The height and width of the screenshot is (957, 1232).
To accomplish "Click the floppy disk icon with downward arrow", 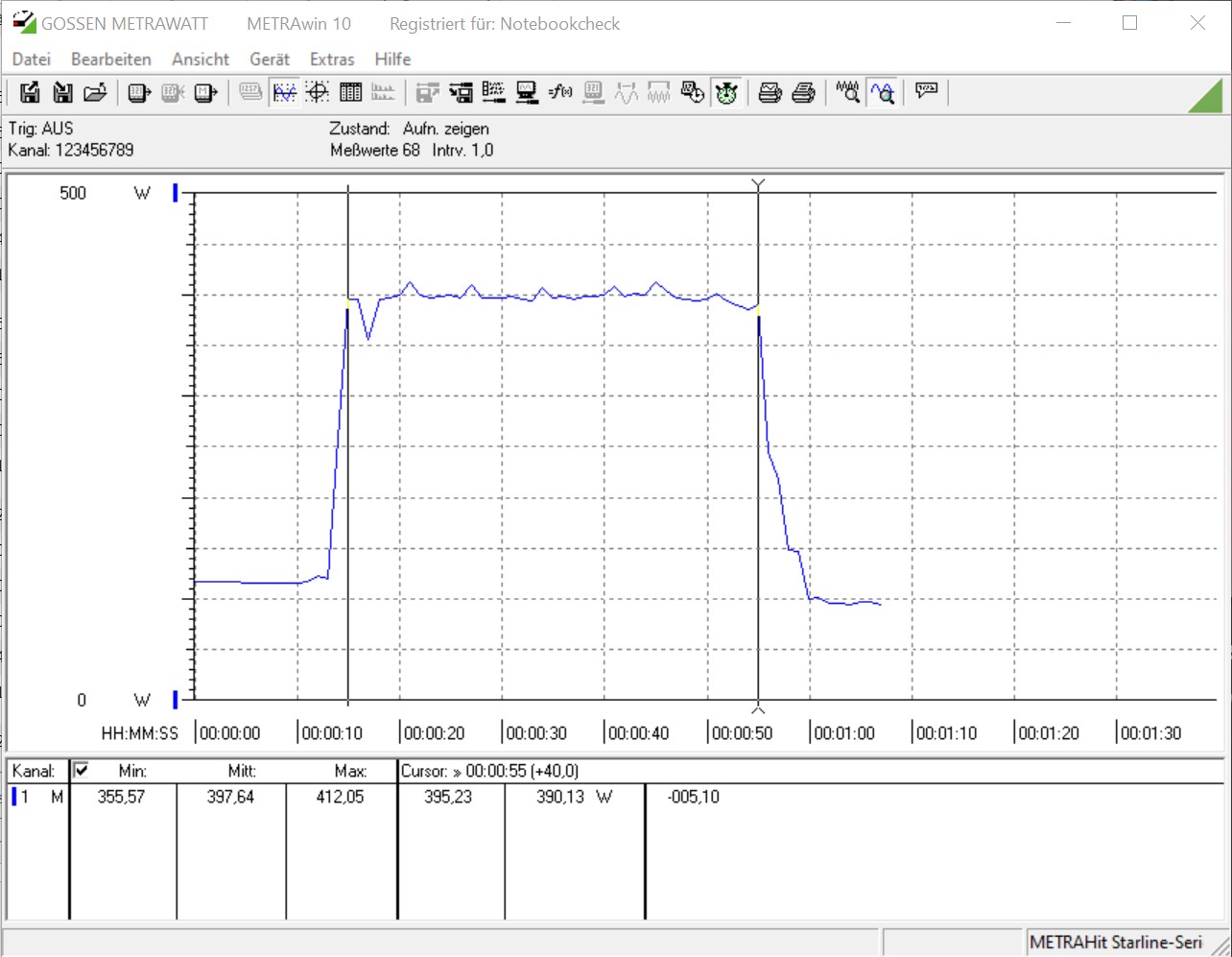I will pyautogui.click(x=62, y=92).
